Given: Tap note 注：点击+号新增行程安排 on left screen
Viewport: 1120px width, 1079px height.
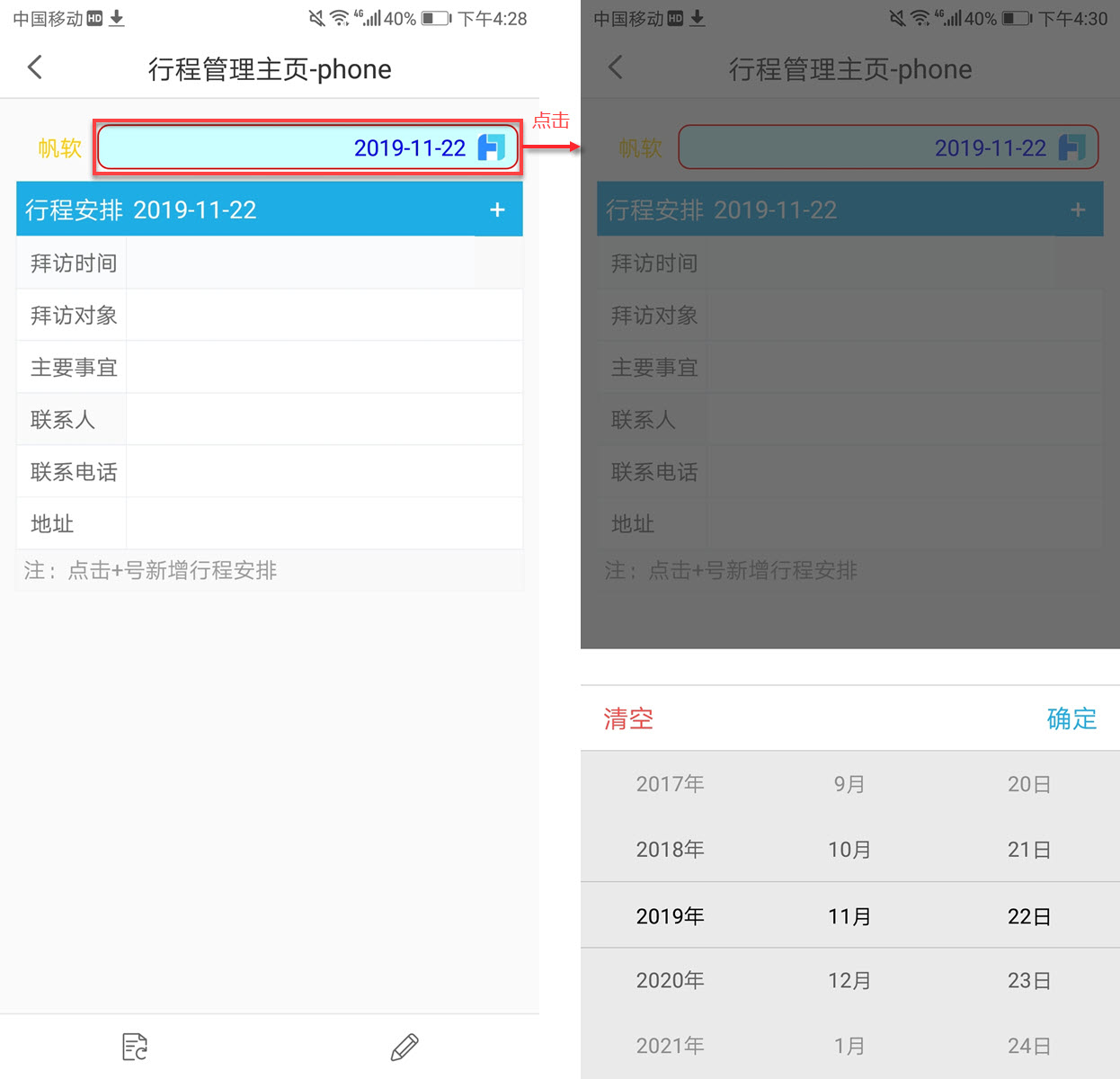Looking at the screenshot, I should (150, 571).
